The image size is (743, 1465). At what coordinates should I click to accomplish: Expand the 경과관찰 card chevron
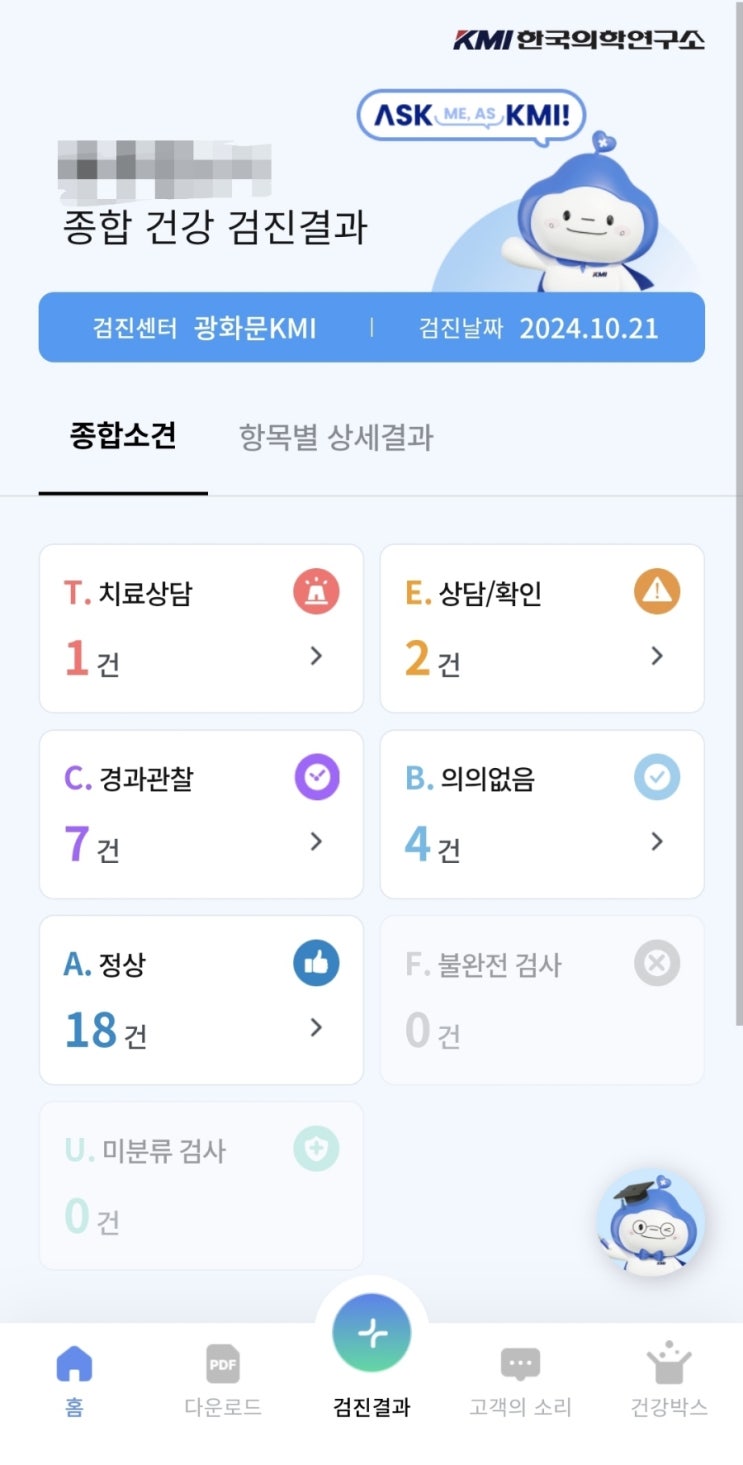coord(316,842)
